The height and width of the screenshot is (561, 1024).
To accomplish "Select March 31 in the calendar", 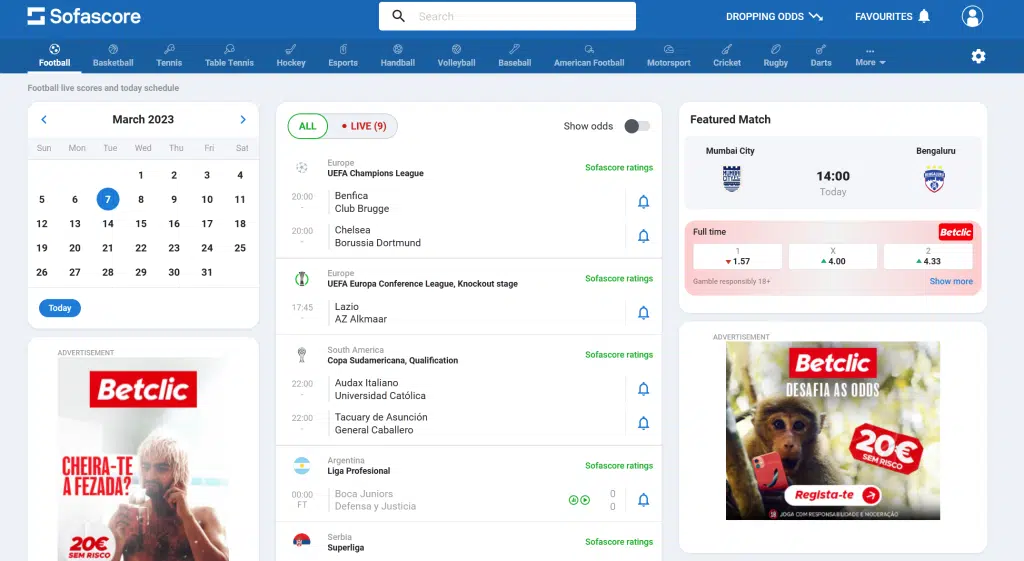I will (206, 272).
